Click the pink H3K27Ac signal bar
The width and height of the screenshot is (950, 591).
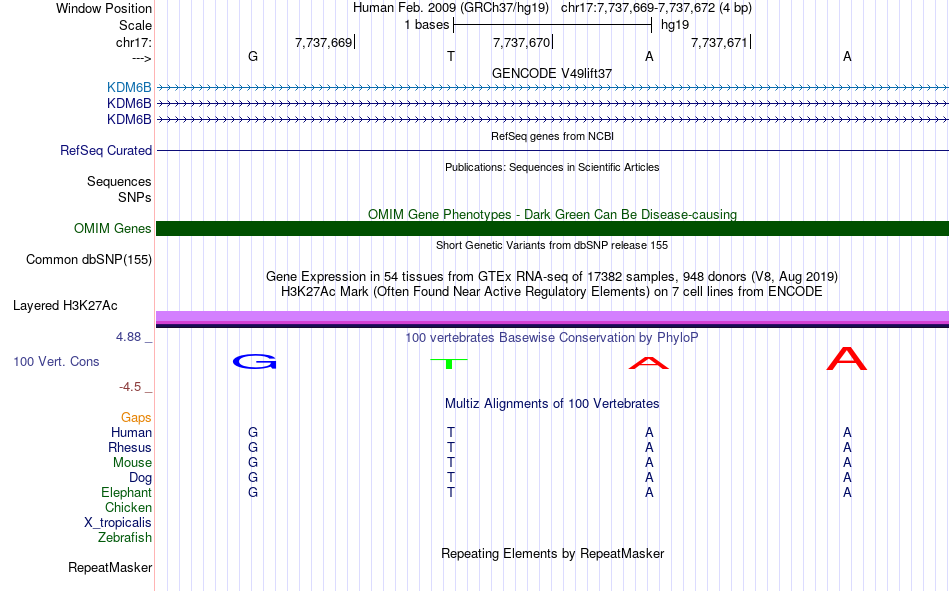552,317
